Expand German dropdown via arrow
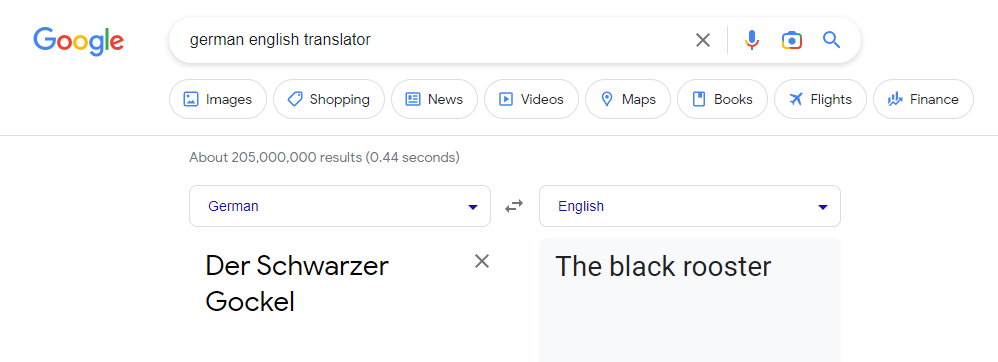 click(x=472, y=207)
